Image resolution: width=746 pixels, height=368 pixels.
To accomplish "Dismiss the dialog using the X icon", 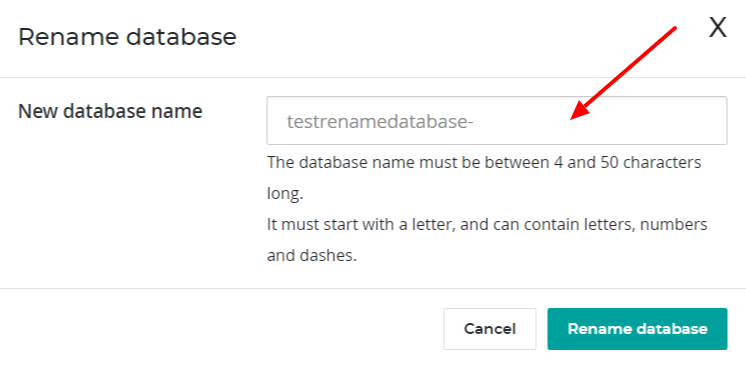I will point(717,28).
